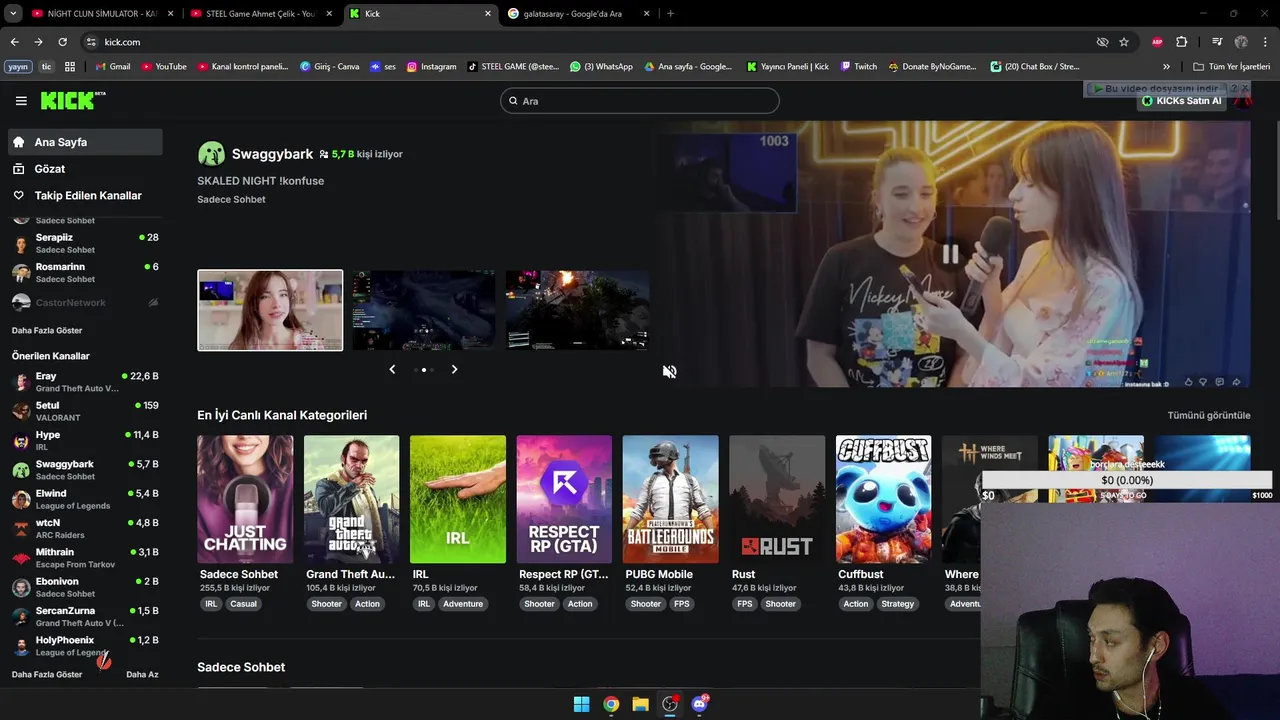Screen dimensions: 1280x720
Task: Switch to NIGHT CLUN SIMULATOR YouTube tab
Action: (100, 14)
